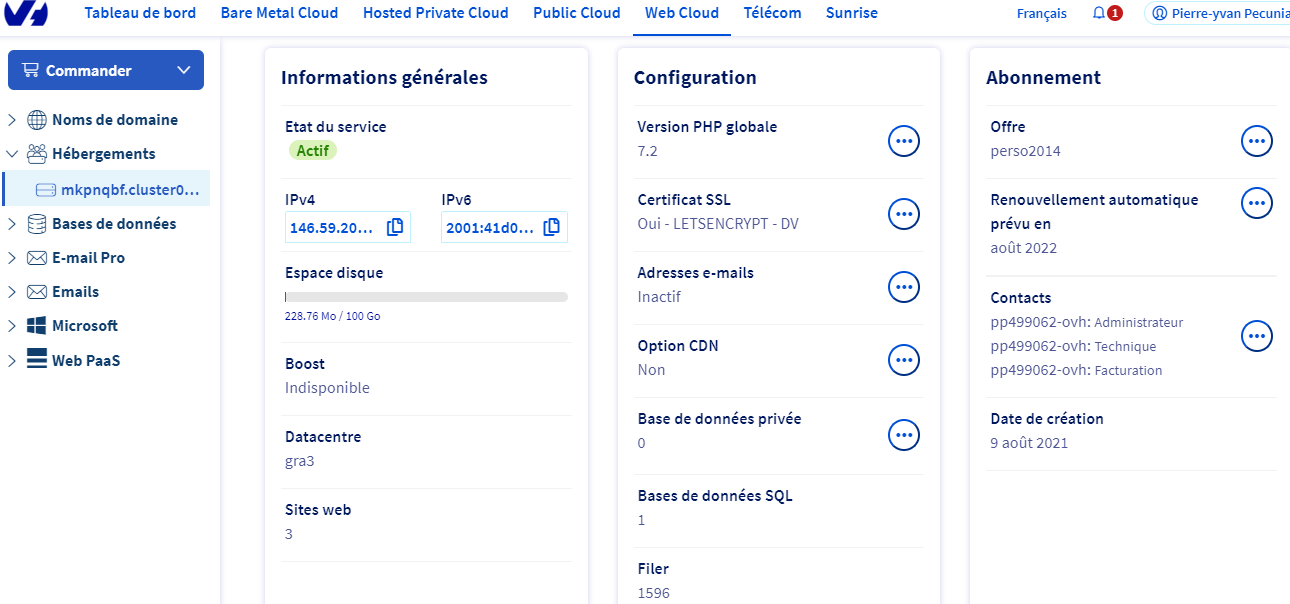Copy the IPv4 address to clipboard
This screenshot has width=1290, height=604.
click(395, 227)
